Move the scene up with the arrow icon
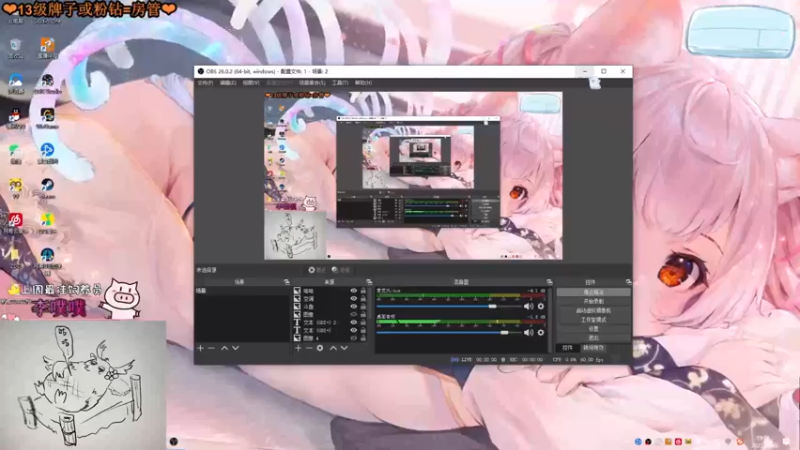 [224, 348]
